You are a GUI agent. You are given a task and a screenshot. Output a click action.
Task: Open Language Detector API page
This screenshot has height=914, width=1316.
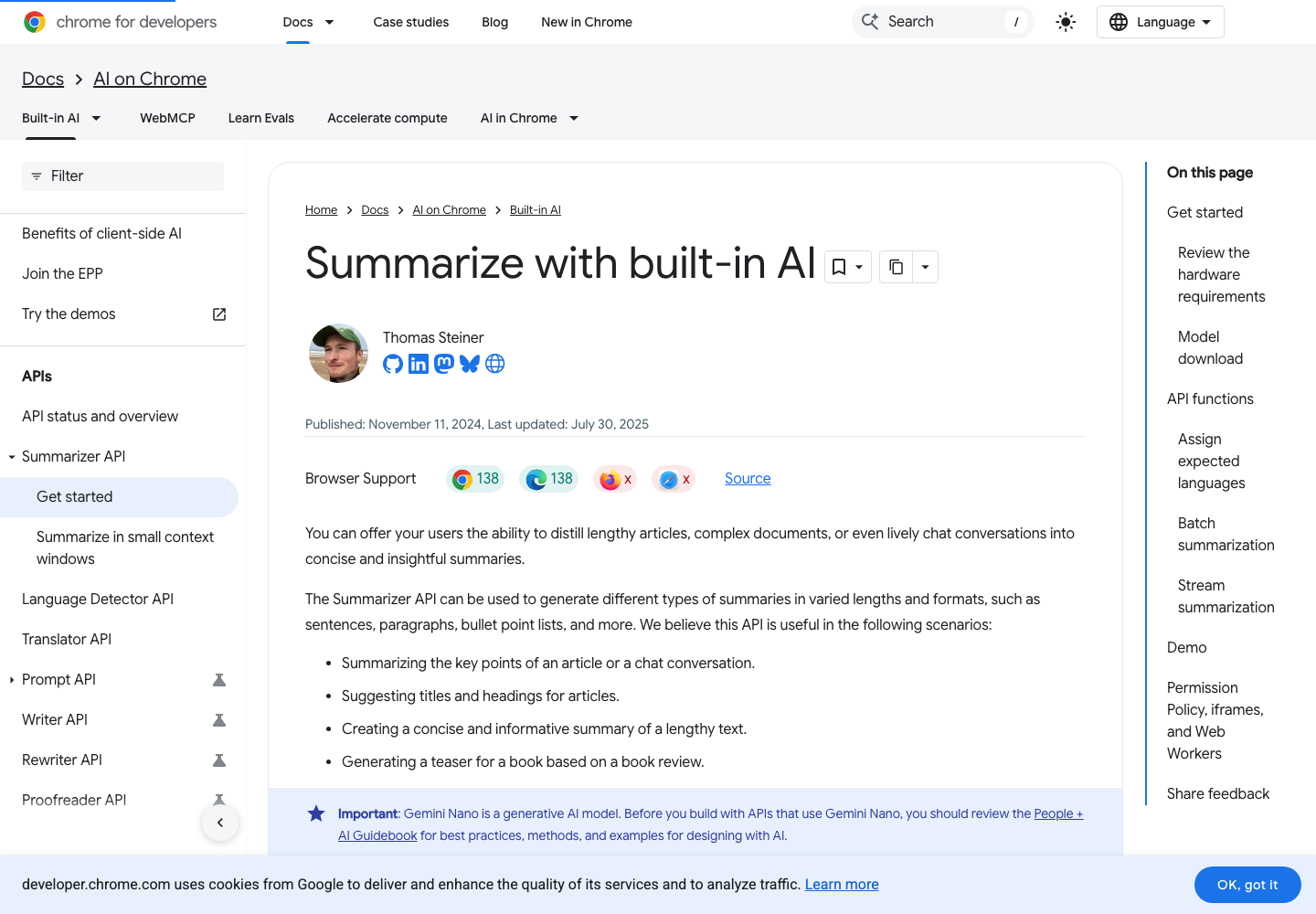[x=98, y=599]
